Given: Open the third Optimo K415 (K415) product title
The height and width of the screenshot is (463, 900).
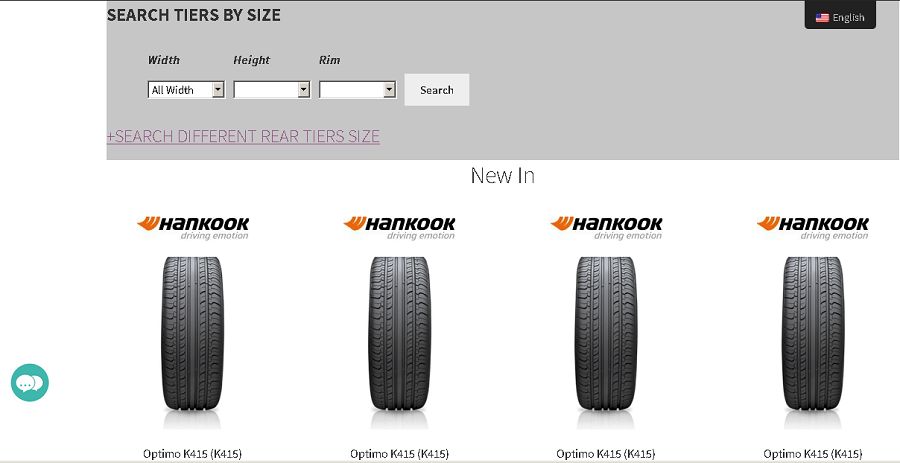Looking at the screenshot, I should (x=606, y=454).
